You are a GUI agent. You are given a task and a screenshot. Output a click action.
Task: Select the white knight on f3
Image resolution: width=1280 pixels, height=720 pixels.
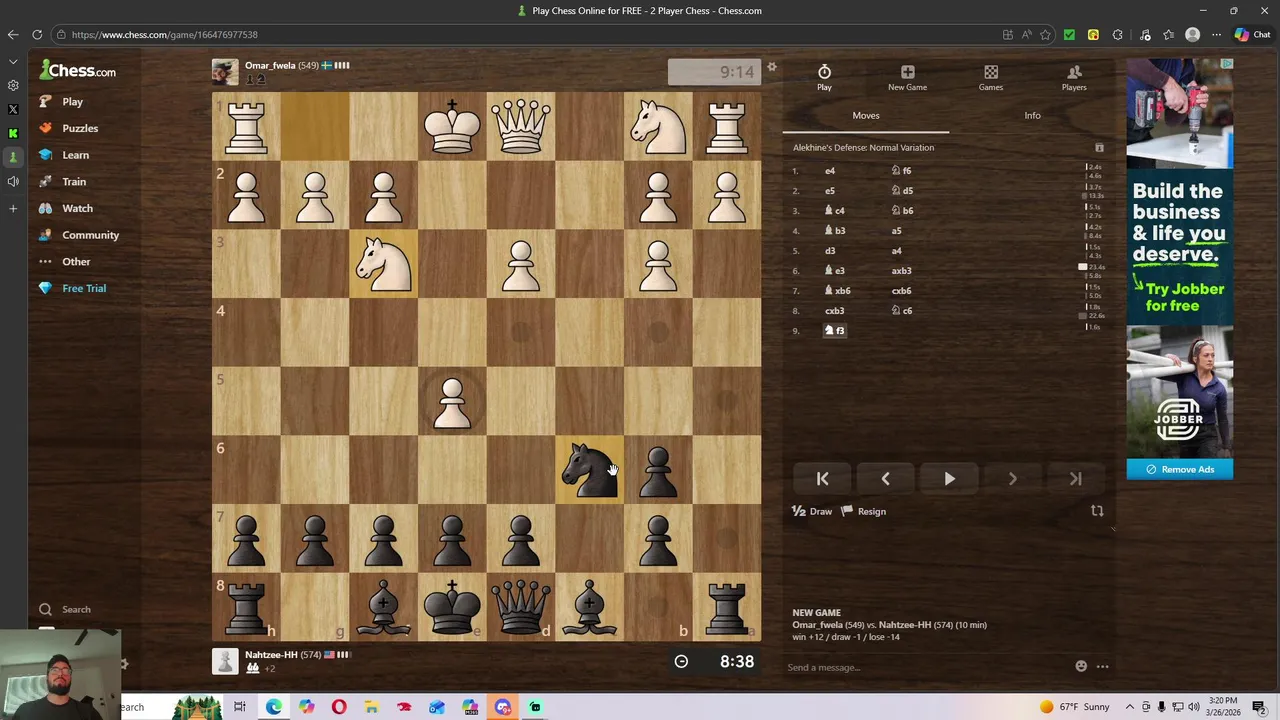[x=384, y=264]
